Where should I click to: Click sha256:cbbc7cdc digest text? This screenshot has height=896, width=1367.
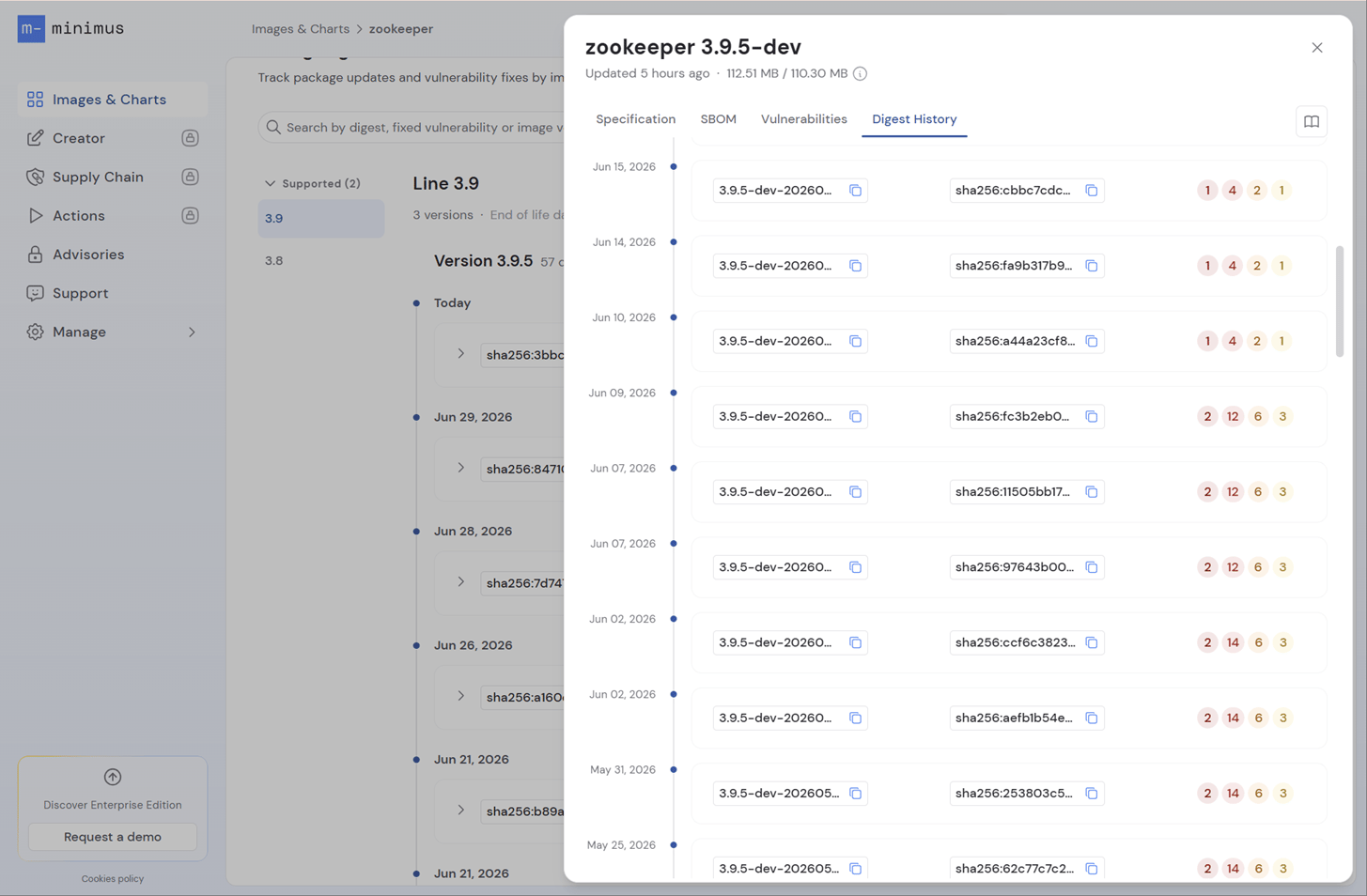[1013, 191]
